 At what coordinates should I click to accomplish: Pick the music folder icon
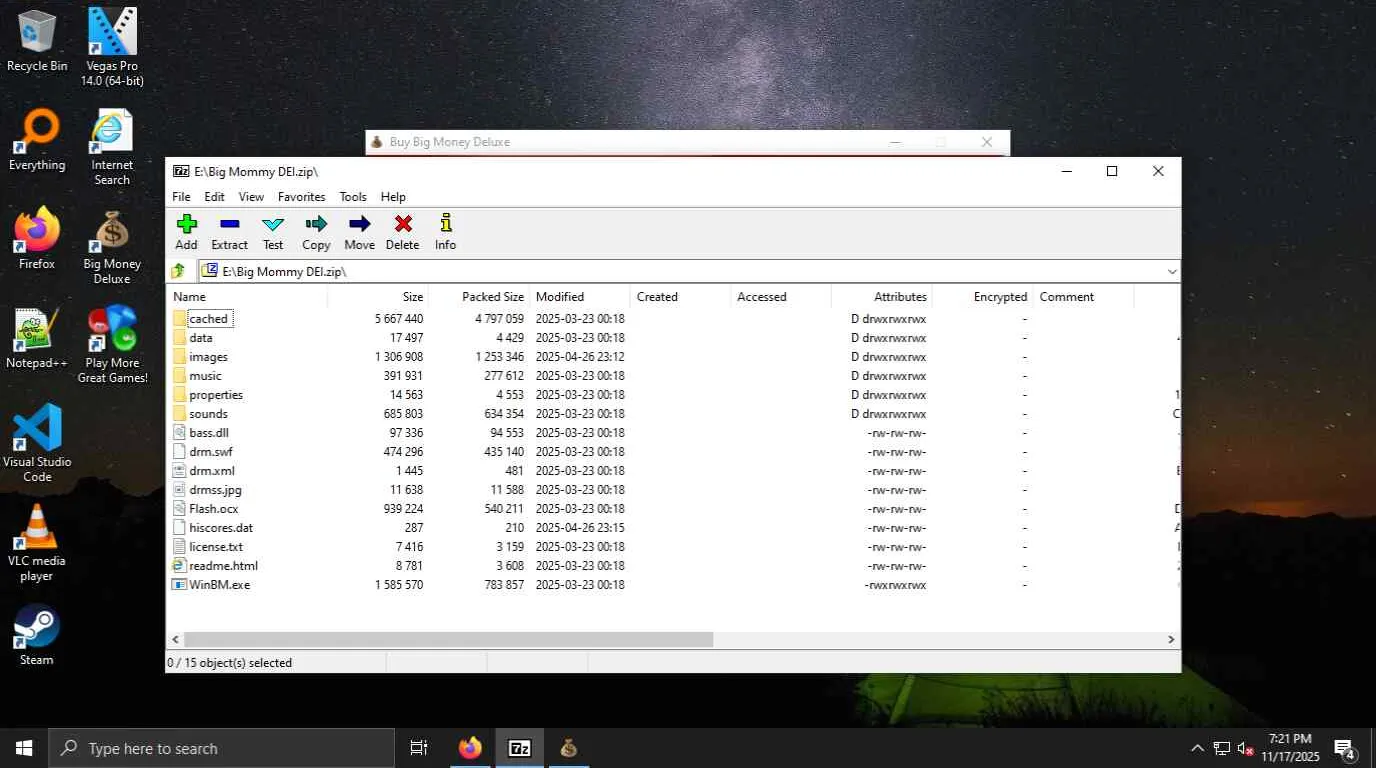179,375
